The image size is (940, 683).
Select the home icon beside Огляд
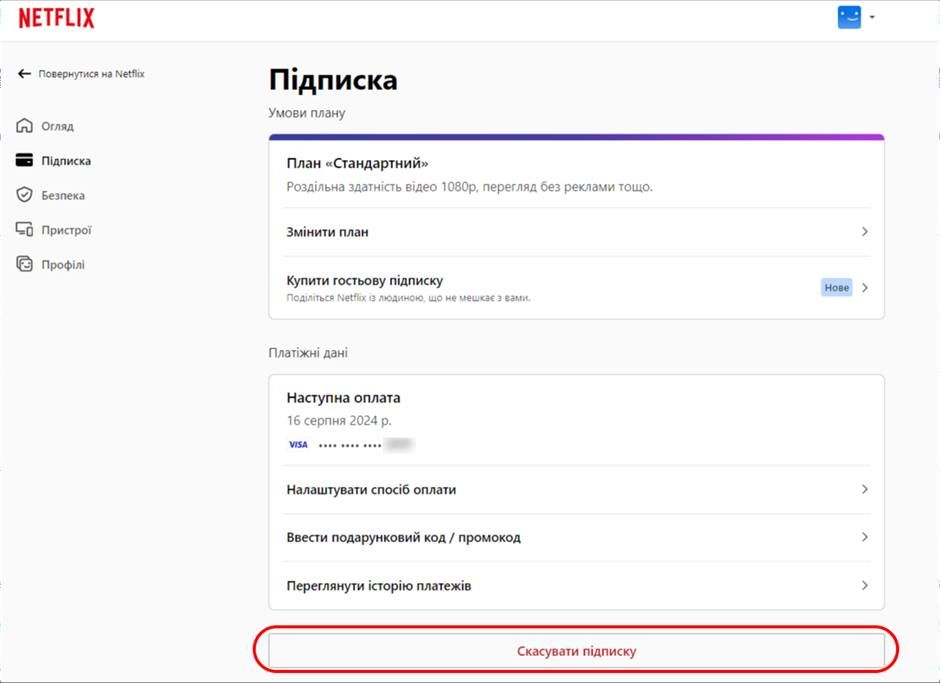[22, 125]
